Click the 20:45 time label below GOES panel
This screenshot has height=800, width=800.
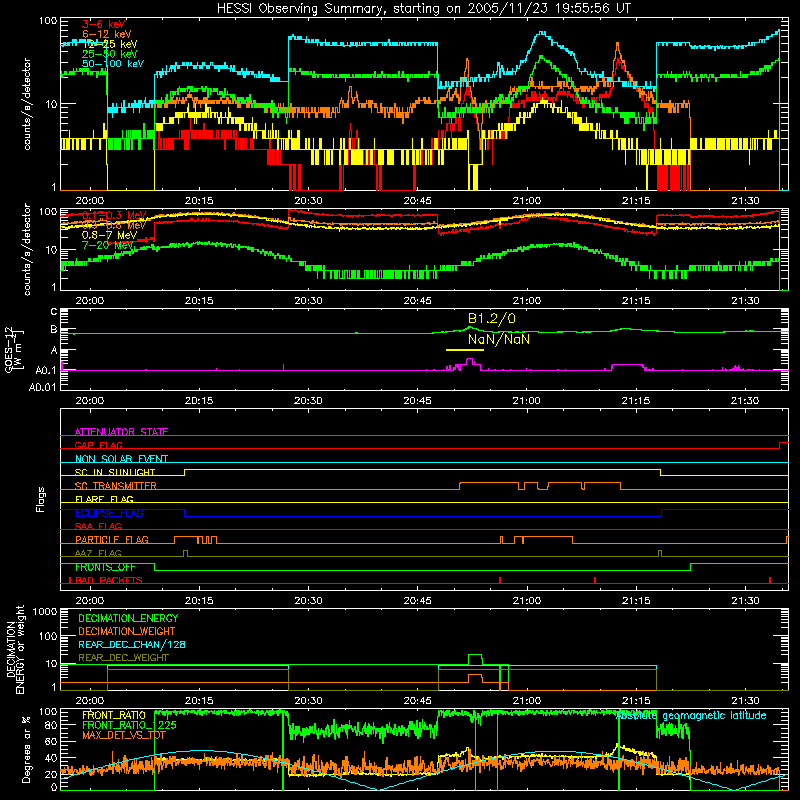[417, 401]
